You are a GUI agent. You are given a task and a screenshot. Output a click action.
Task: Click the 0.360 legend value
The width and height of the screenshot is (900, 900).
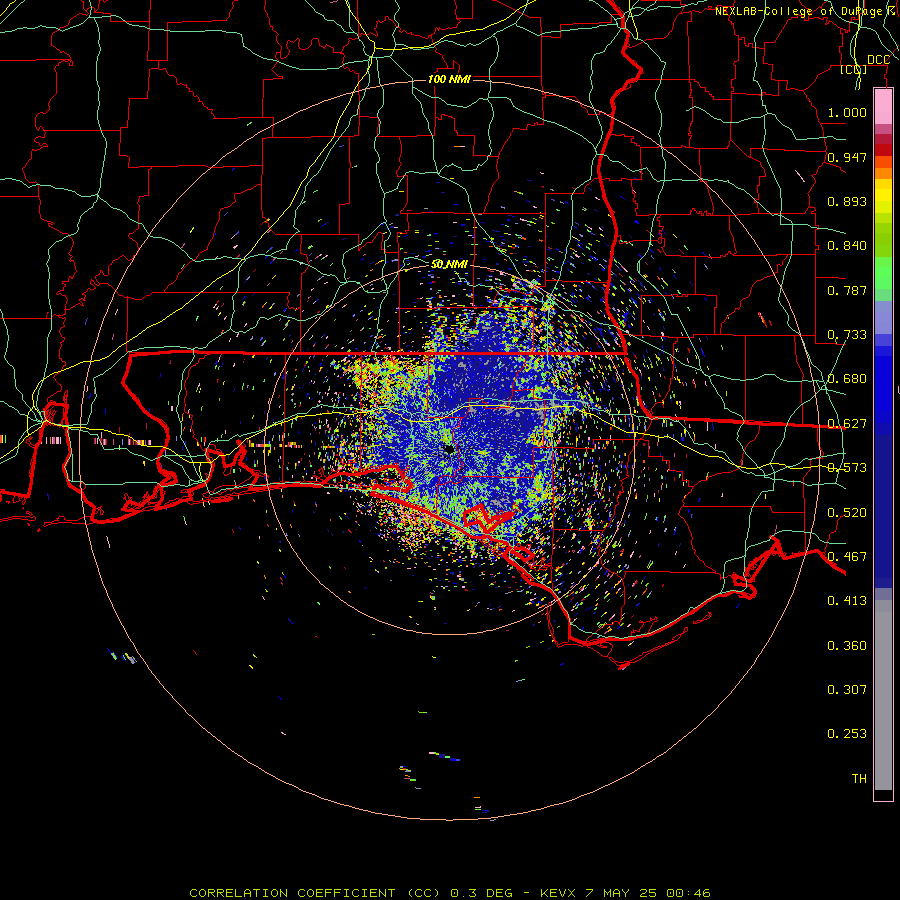point(847,646)
